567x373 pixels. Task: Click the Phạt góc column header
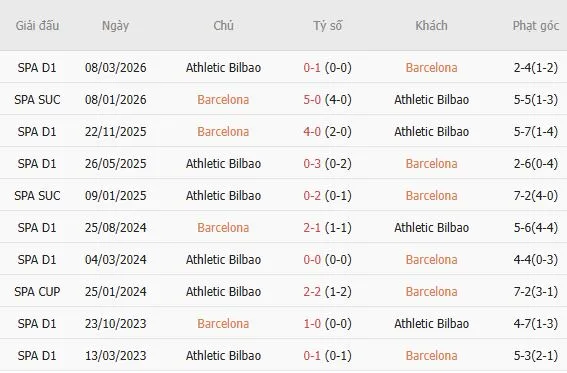coord(536,26)
